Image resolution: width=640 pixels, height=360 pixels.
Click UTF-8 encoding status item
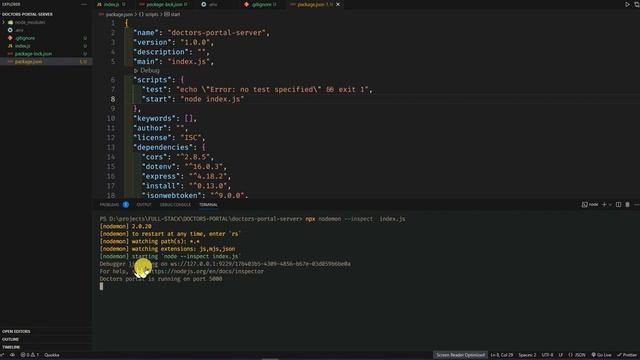(547, 355)
